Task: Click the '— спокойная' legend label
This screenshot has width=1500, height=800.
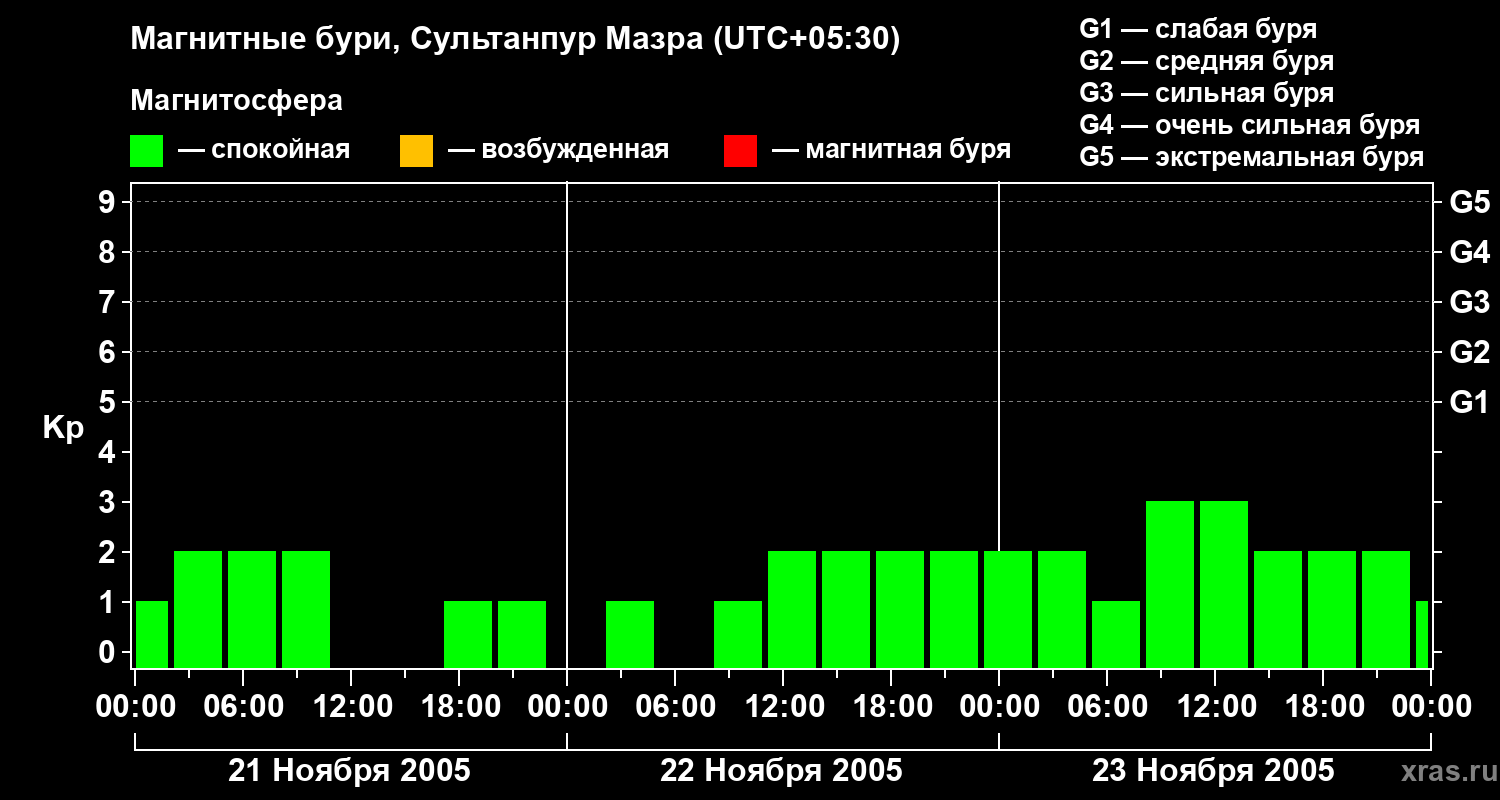Action: (x=264, y=151)
